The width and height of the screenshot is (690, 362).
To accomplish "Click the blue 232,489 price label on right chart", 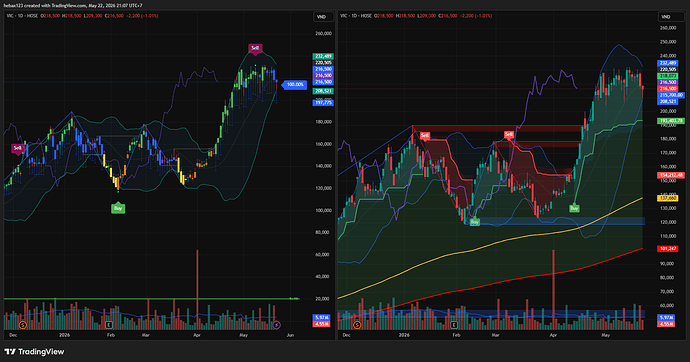I will click(x=668, y=63).
